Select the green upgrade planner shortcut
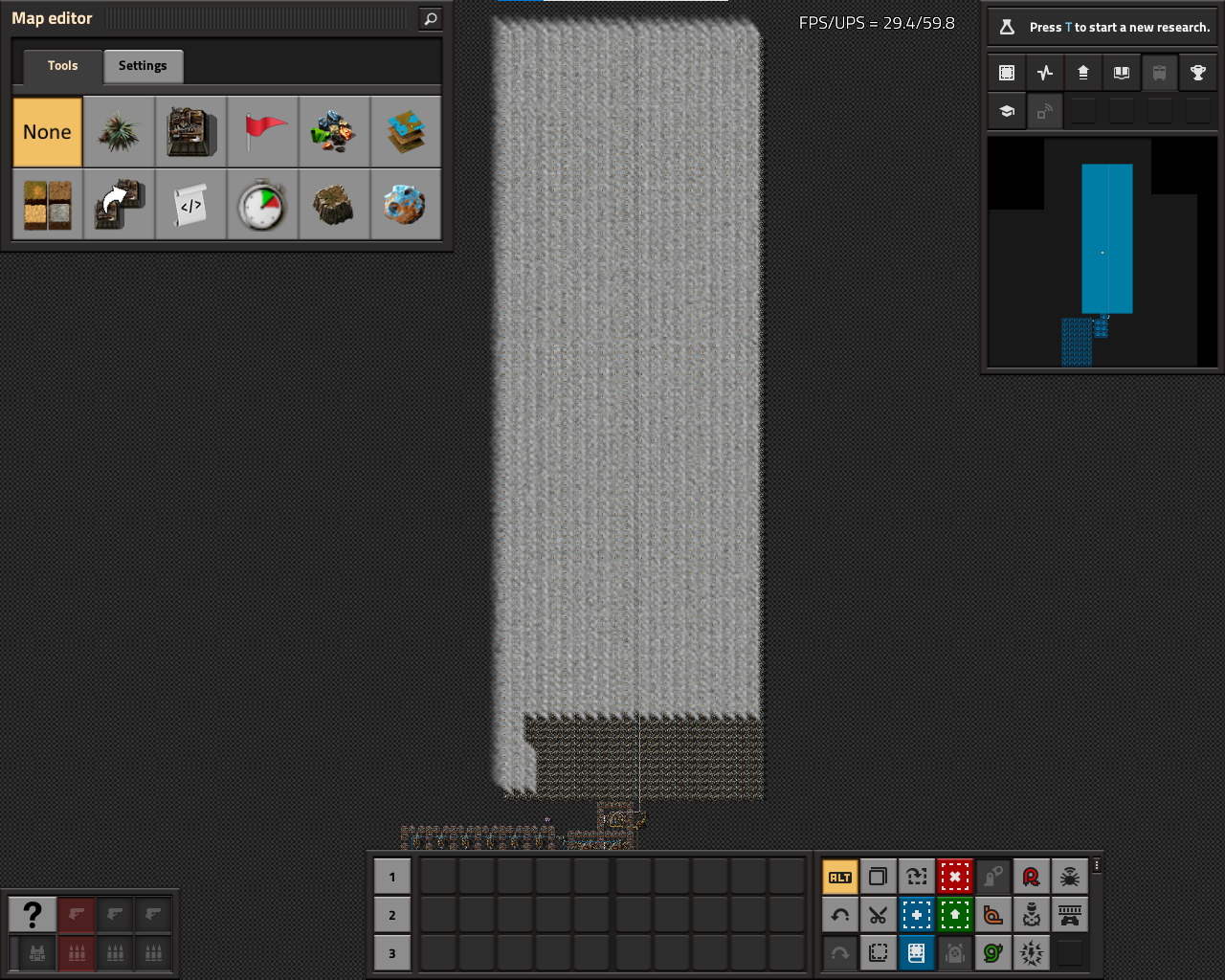The image size is (1225, 980). tap(955, 915)
